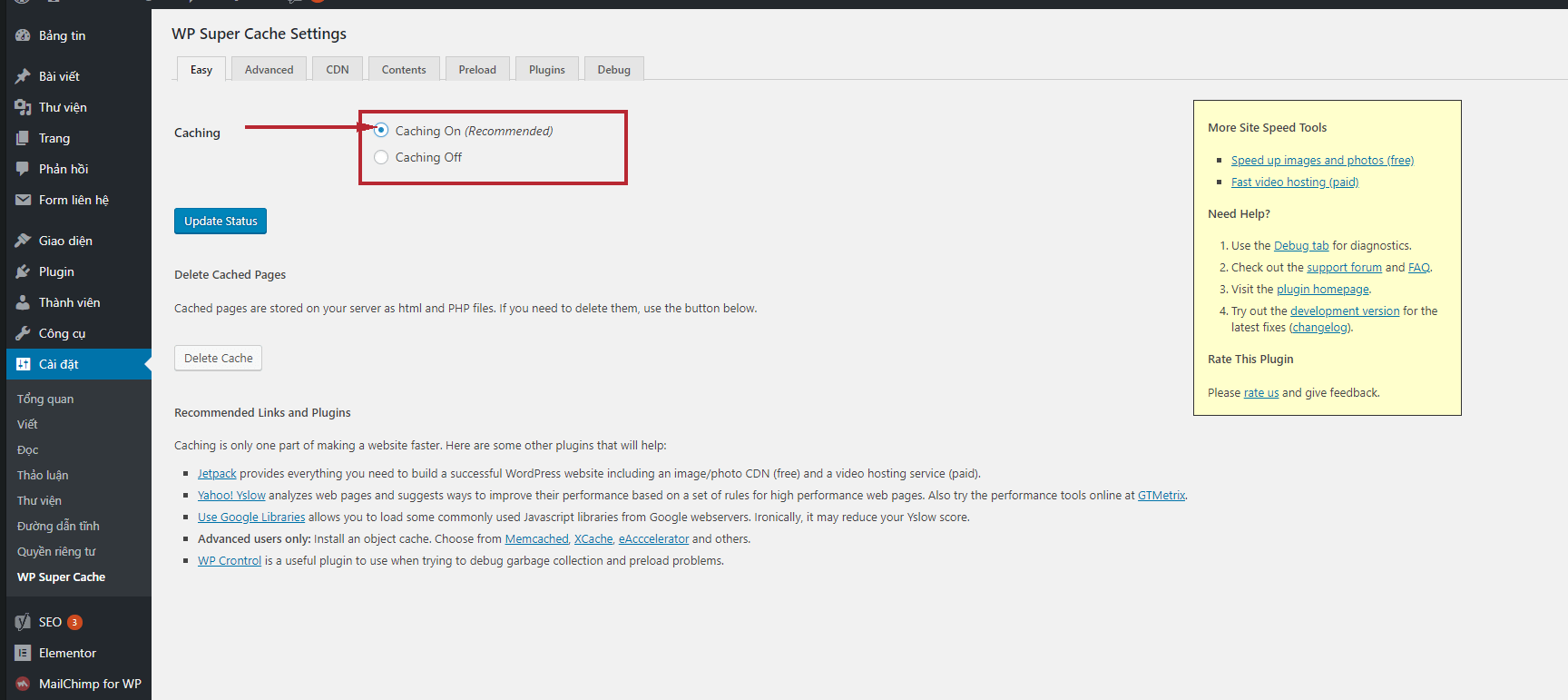Open Thư viện media icon
This screenshot has height=700, width=1568.
[23, 107]
